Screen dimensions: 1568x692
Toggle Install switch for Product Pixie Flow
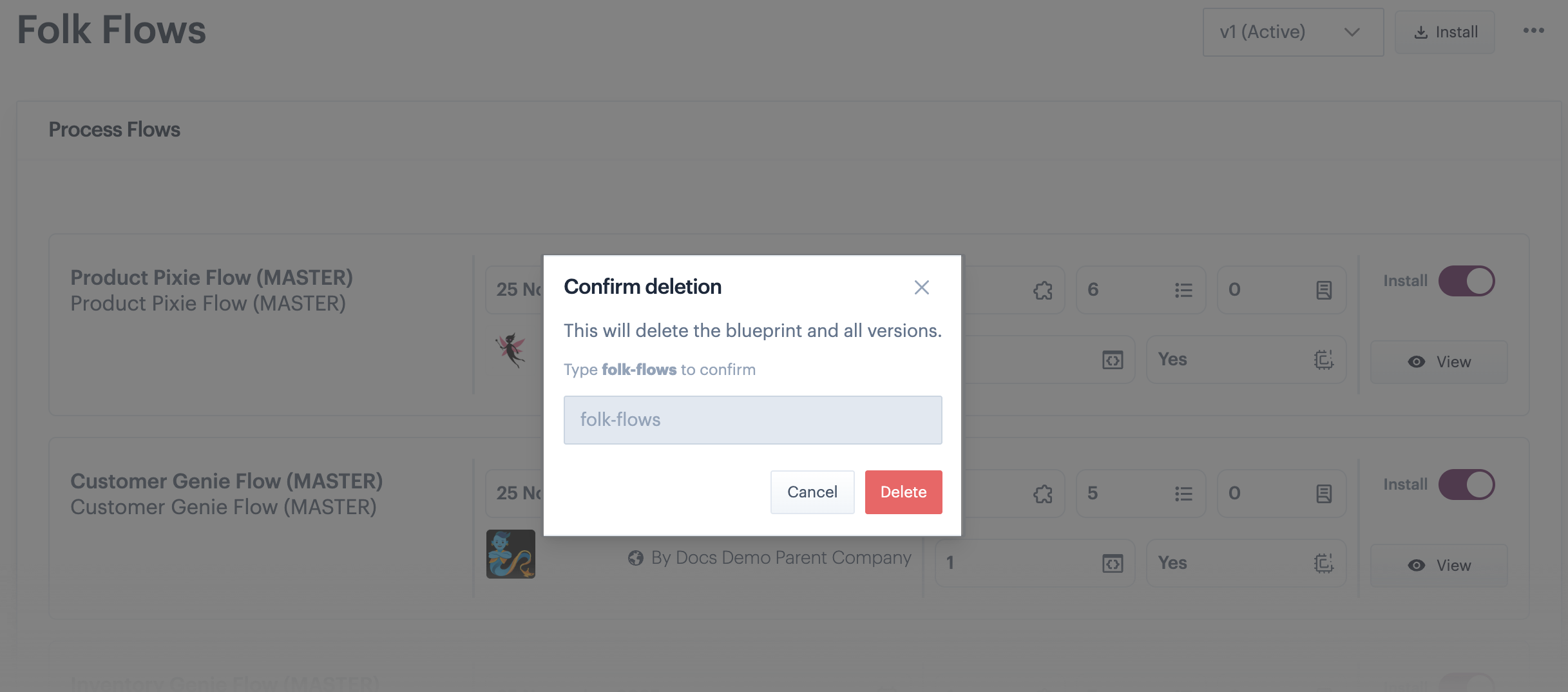[x=1466, y=281]
